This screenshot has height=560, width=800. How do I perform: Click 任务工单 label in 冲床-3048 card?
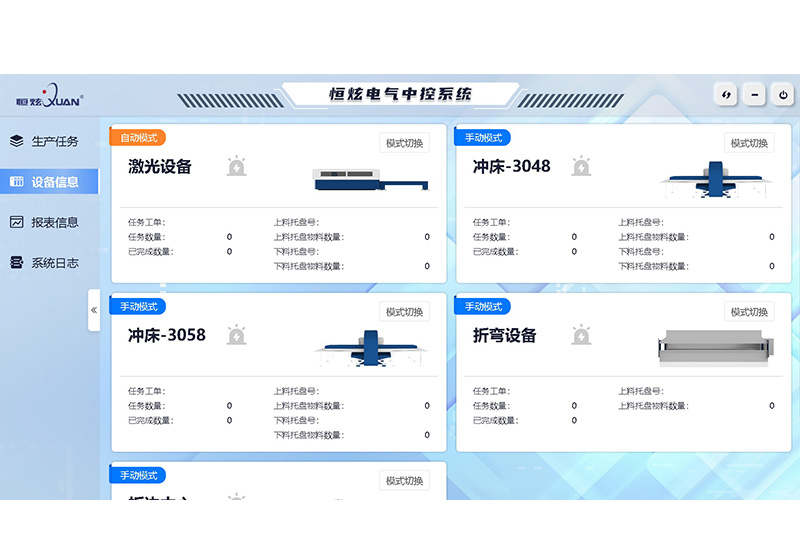point(492,222)
